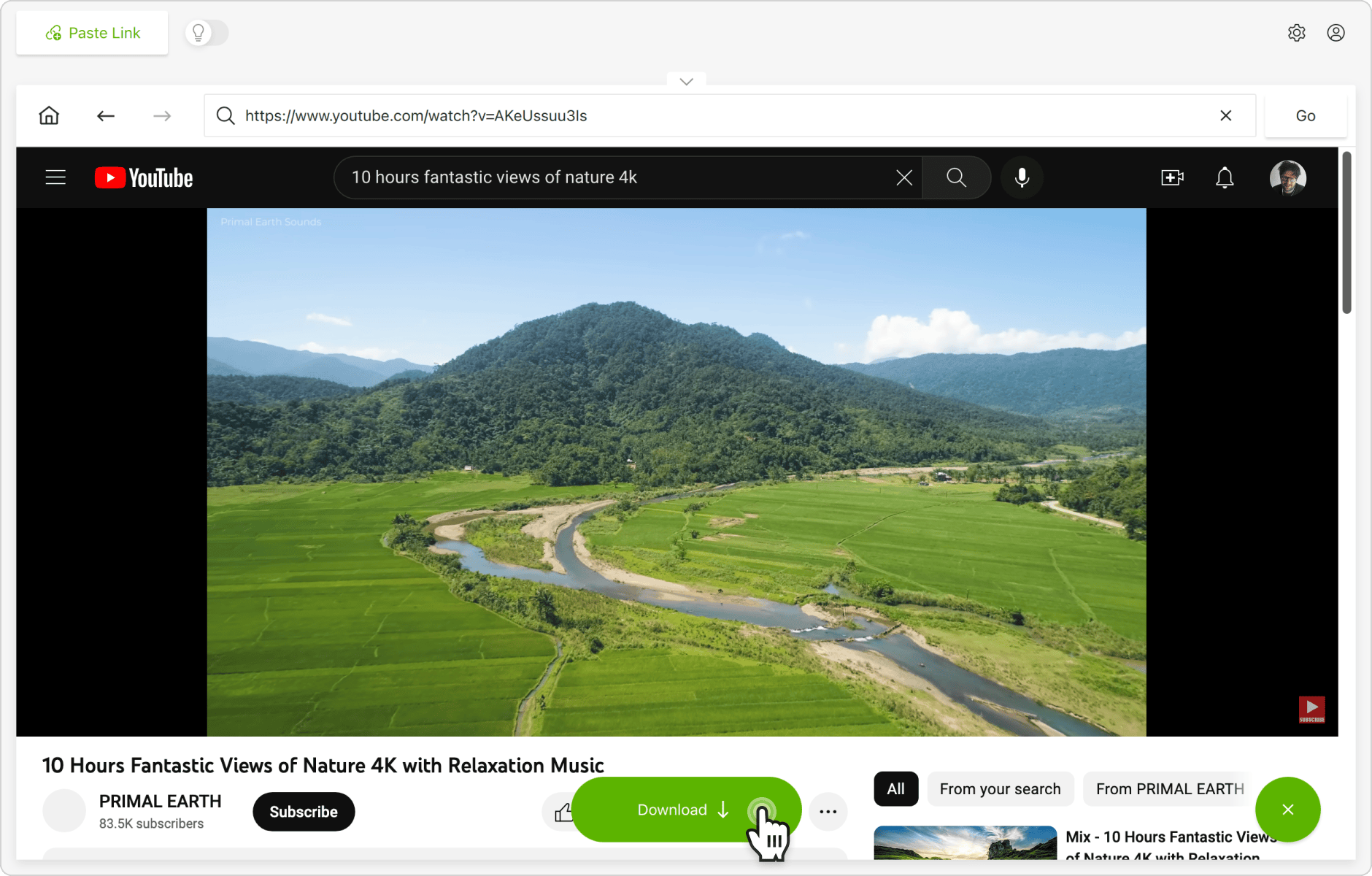Click the Paste Link button
The image size is (1372, 876).
coord(92,32)
